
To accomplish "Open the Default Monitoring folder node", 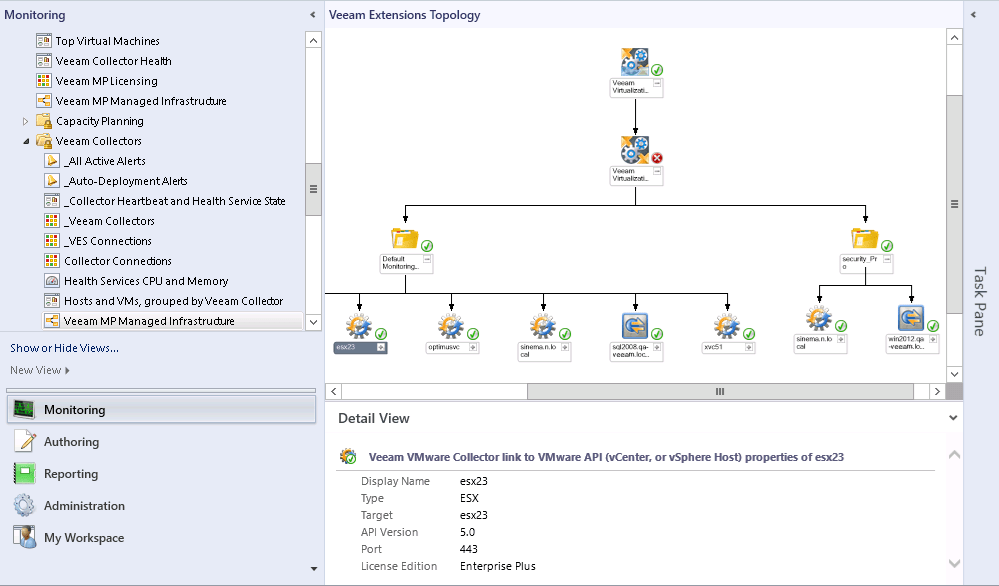I will (403, 238).
